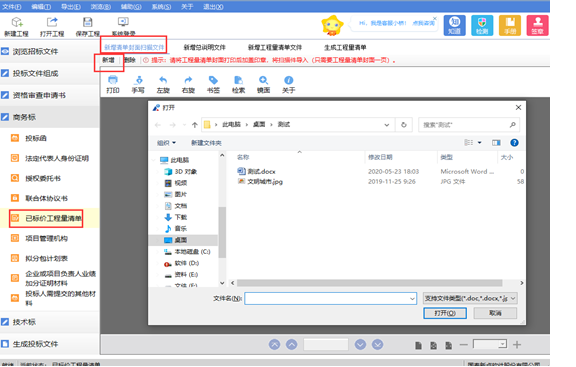Image resolution: width=576 pixels, height=367 pixels.
Task: Open the 导出 menu in menu bar
Action: pyautogui.click(x=71, y=7)
